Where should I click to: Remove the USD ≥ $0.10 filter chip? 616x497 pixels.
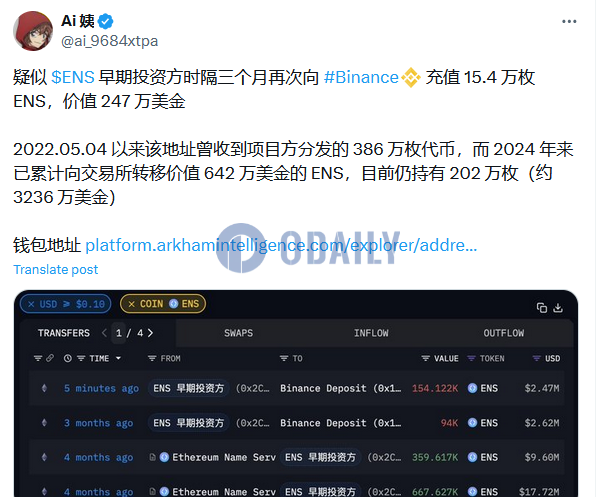pyautogui.click(x=31, y=304)
